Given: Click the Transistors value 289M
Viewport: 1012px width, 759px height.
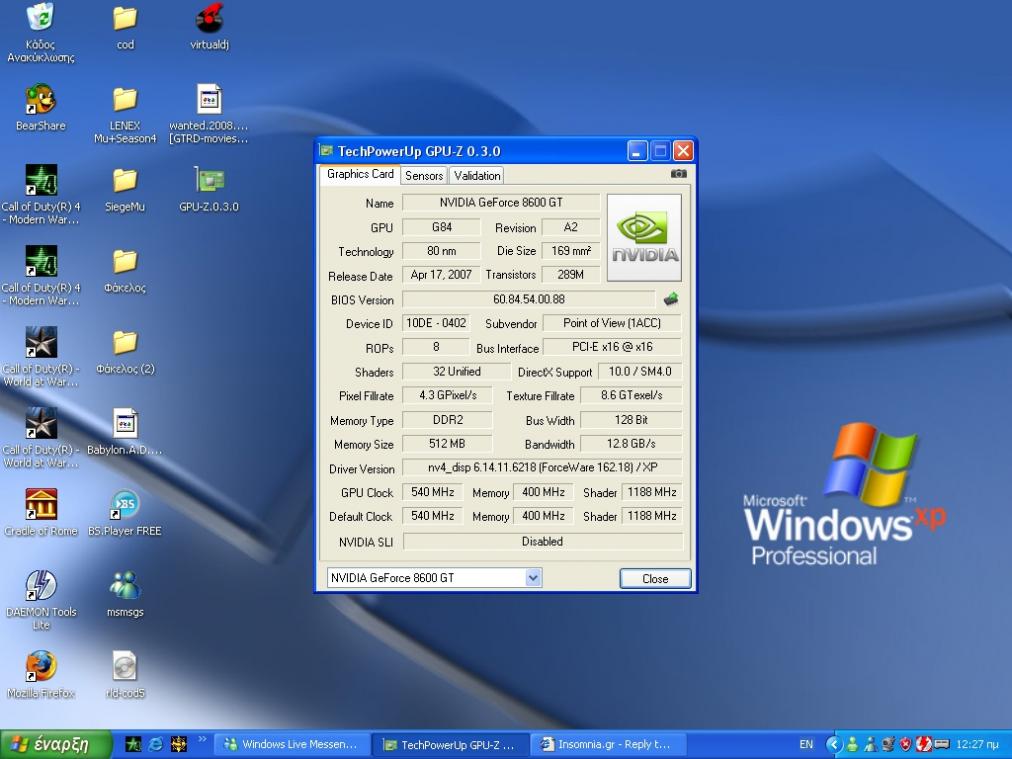Looking at the screenshot, I should (571, 275).
